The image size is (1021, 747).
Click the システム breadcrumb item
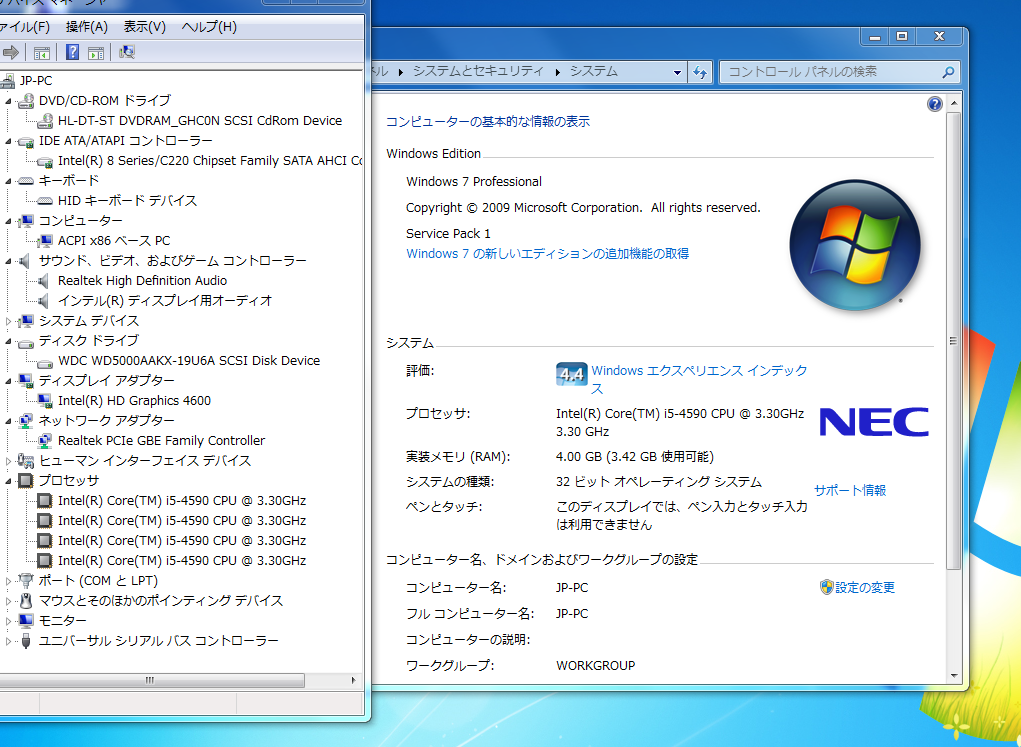click(x=594, y=71)
